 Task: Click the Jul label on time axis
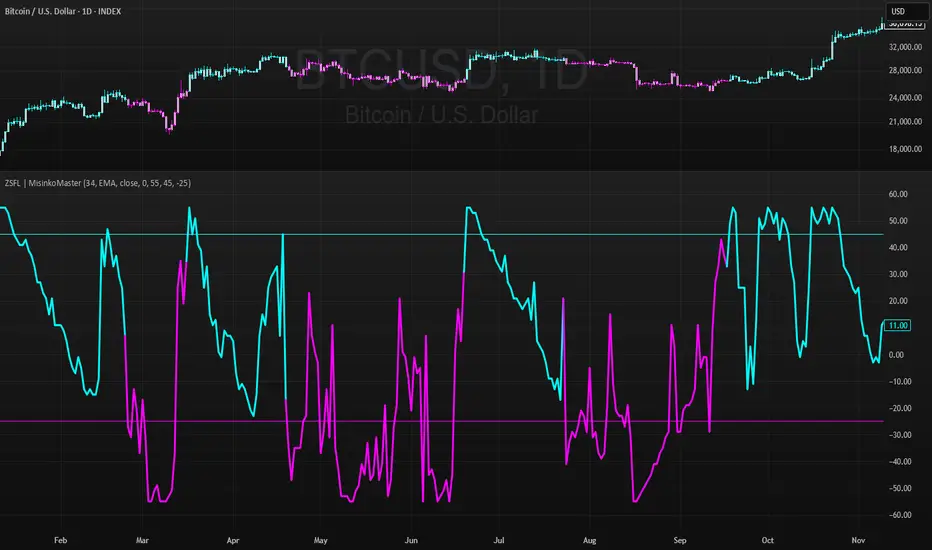(x=499, y=540)
